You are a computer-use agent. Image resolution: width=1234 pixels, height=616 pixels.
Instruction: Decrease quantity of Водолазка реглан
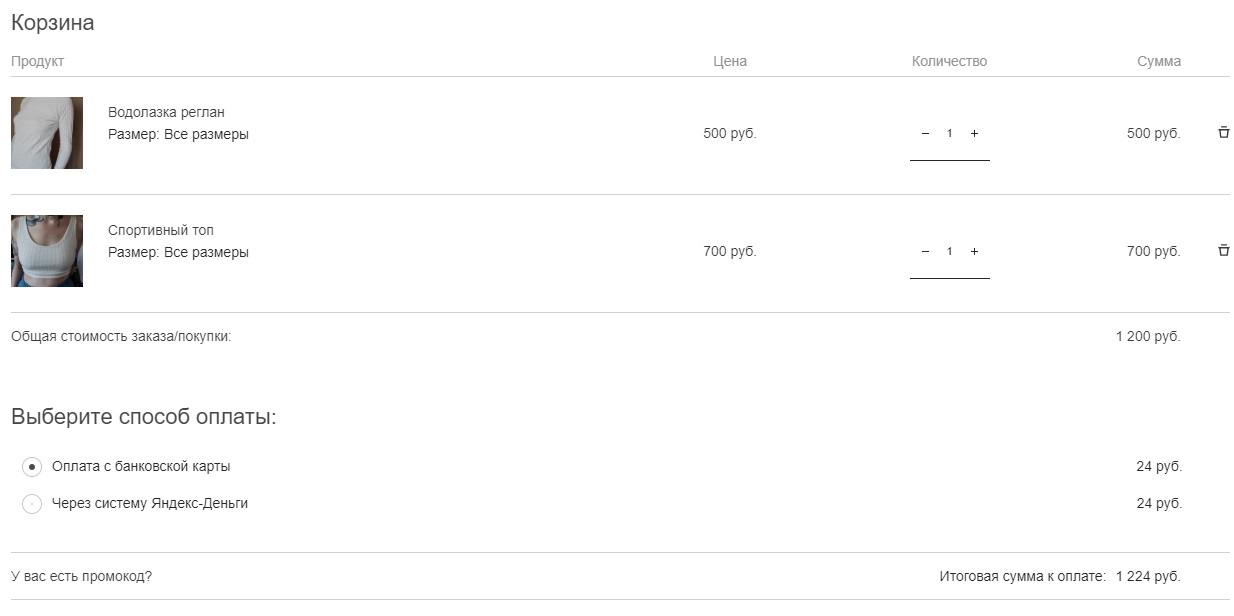pyautogui.click(x=925, y=134)
